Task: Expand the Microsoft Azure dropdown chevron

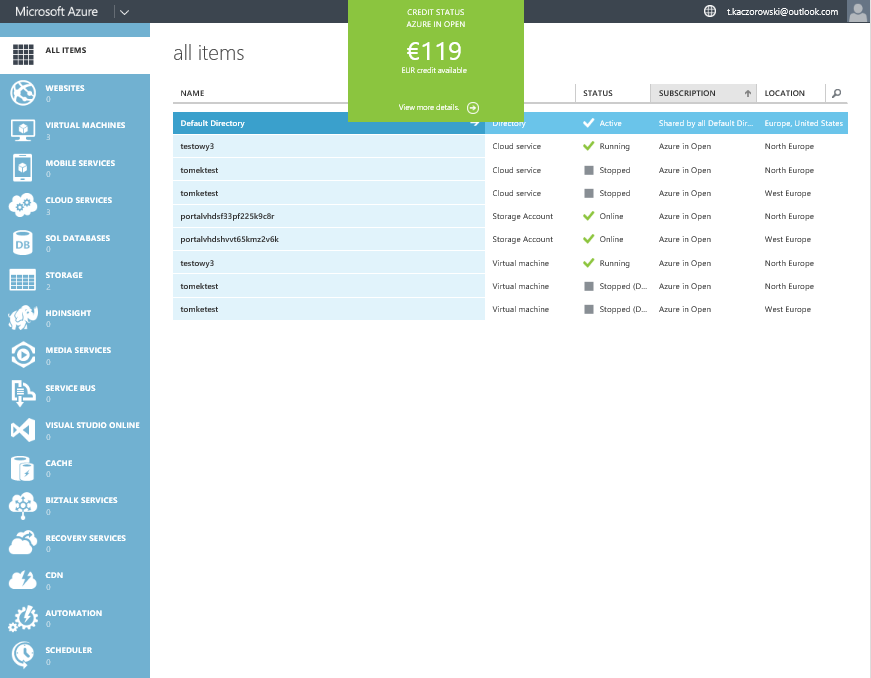Action: 124,12
